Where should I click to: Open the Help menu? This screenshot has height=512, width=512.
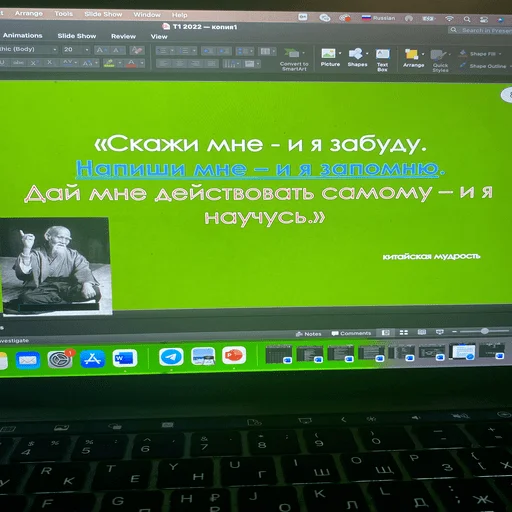(x=179, y=15)
